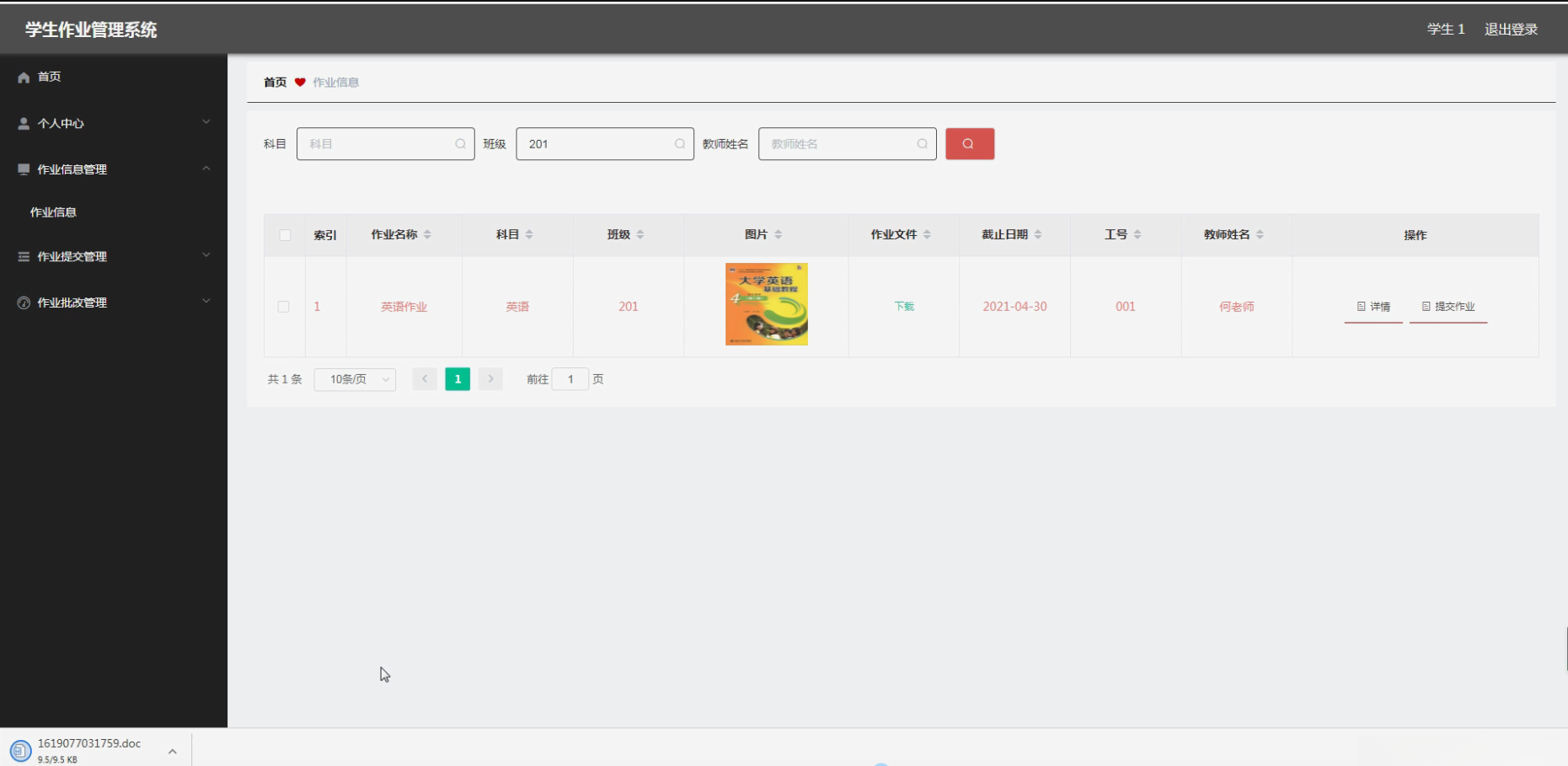Click the 共 1 条 total count text

click(285, 379)
